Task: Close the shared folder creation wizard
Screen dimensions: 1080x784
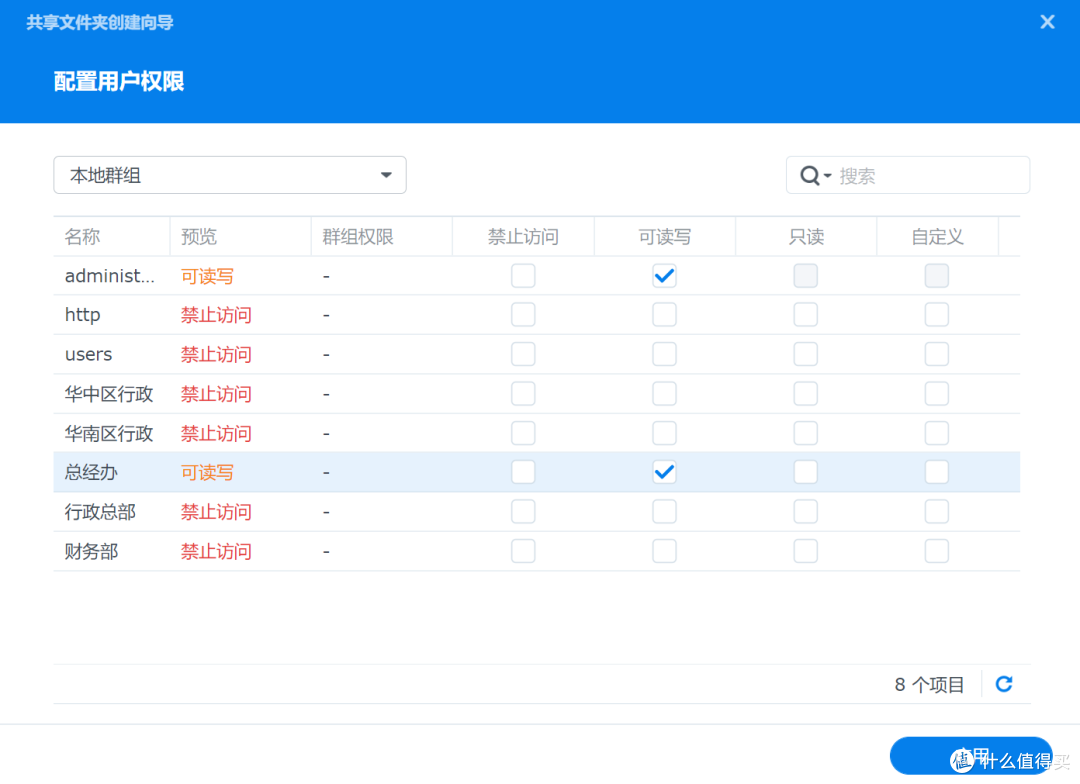Action: (1047, 21)
